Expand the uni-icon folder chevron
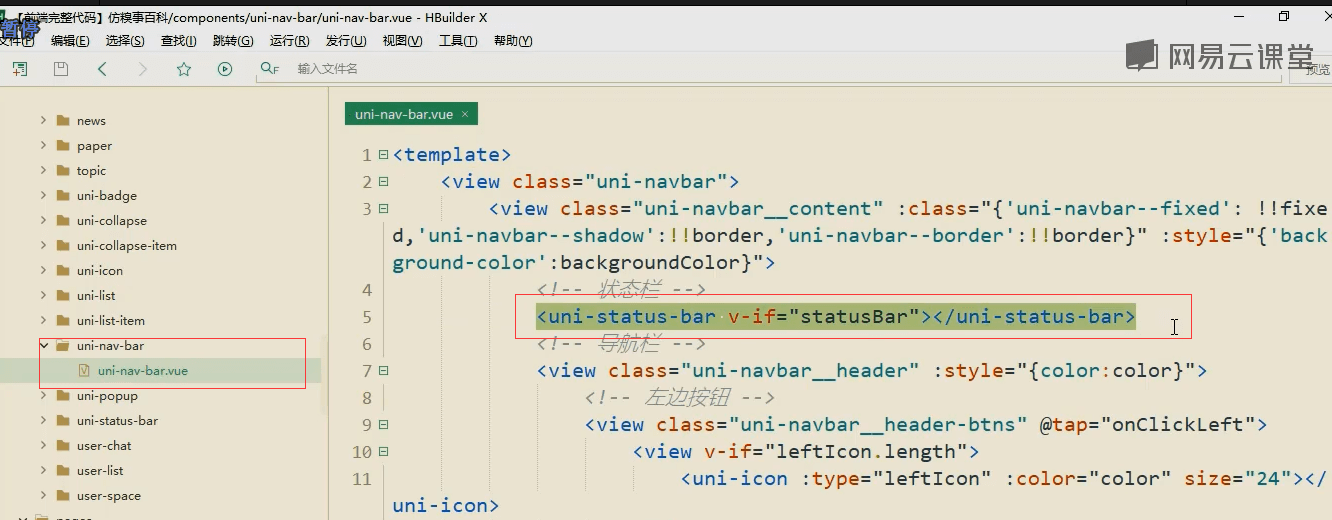Viewport: 1332px width, 520px height. [x=43, y=270]
